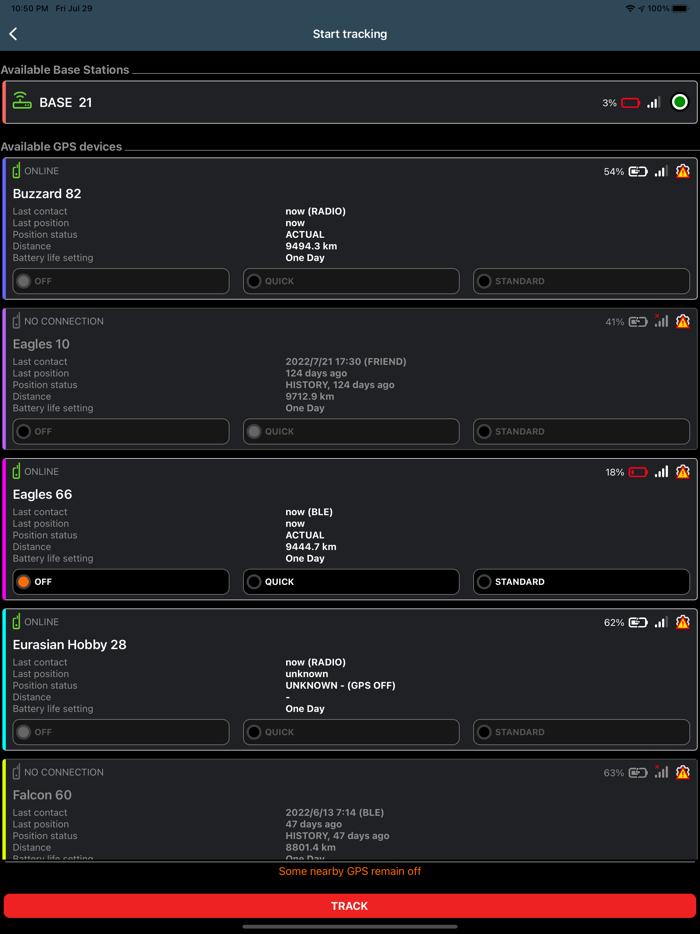This screenshot has width=700, height=934.
Task: Start tracking with the red TRACK button
Action: click(x=350, y=906)
